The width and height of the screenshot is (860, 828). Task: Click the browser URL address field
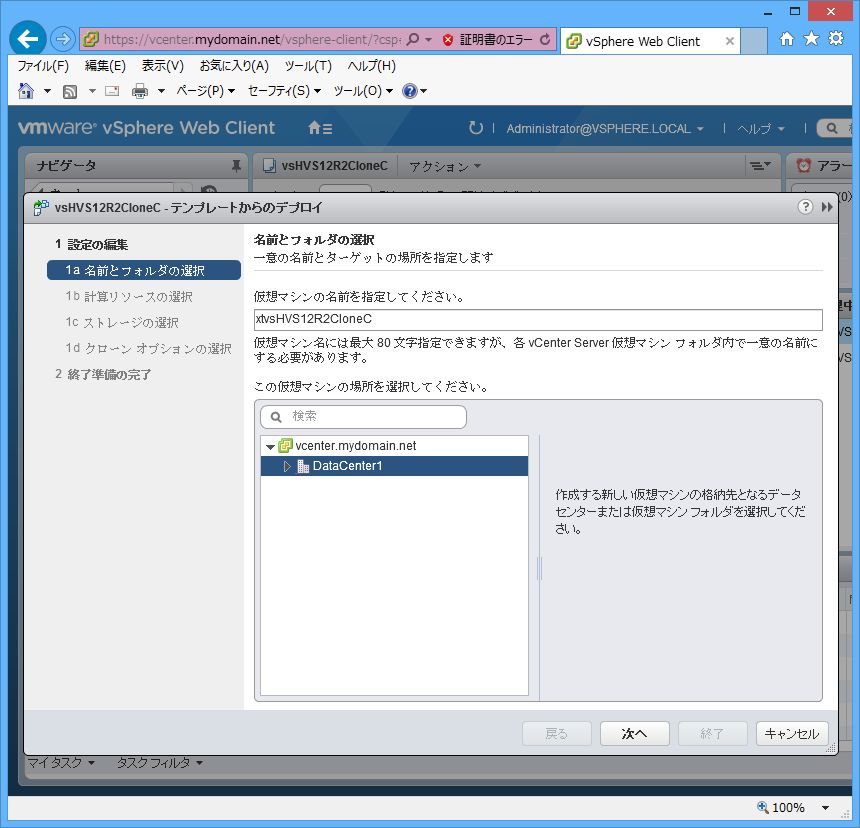[251, 39]
